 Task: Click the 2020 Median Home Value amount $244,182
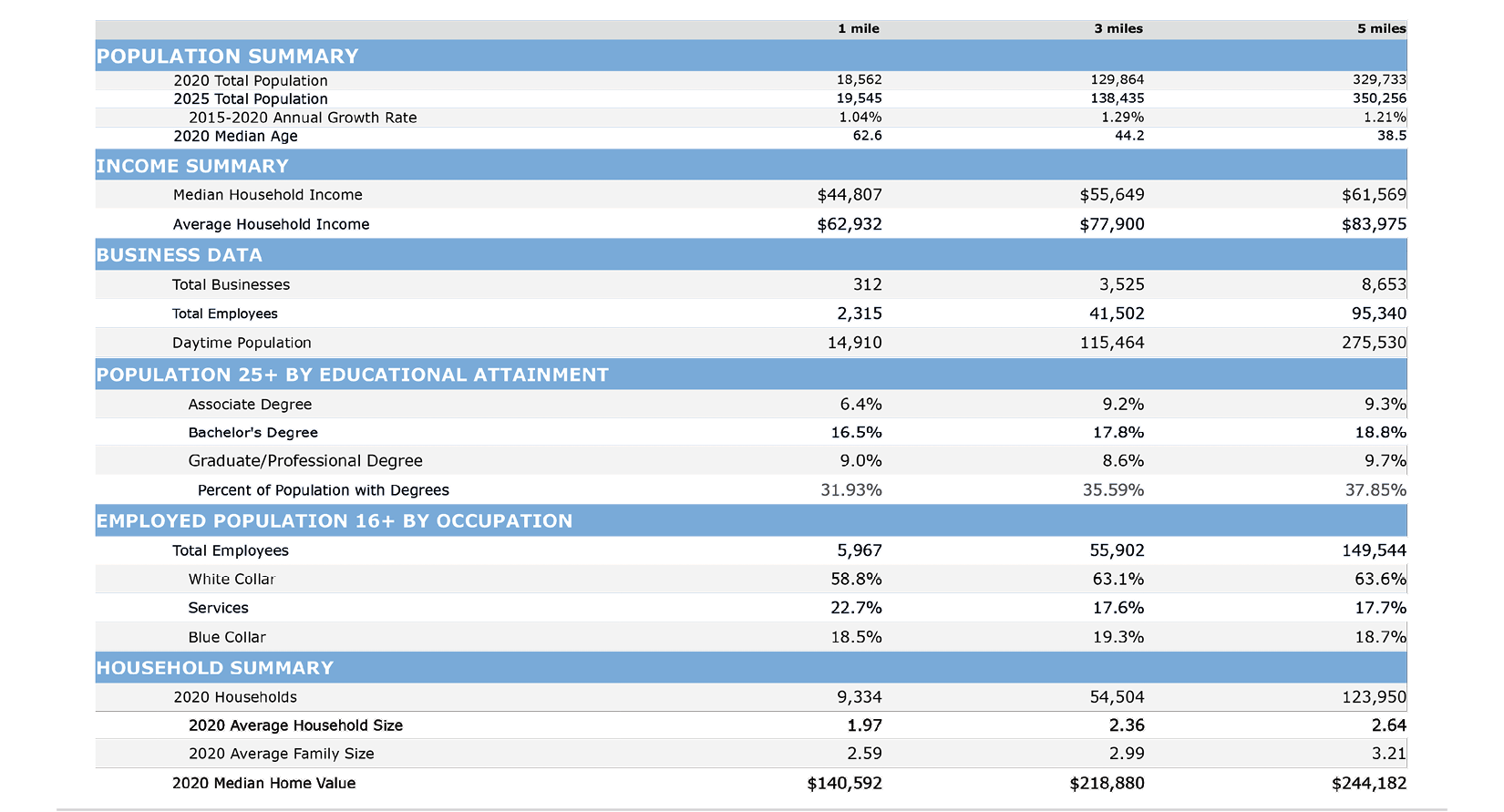pos(1368,783)
